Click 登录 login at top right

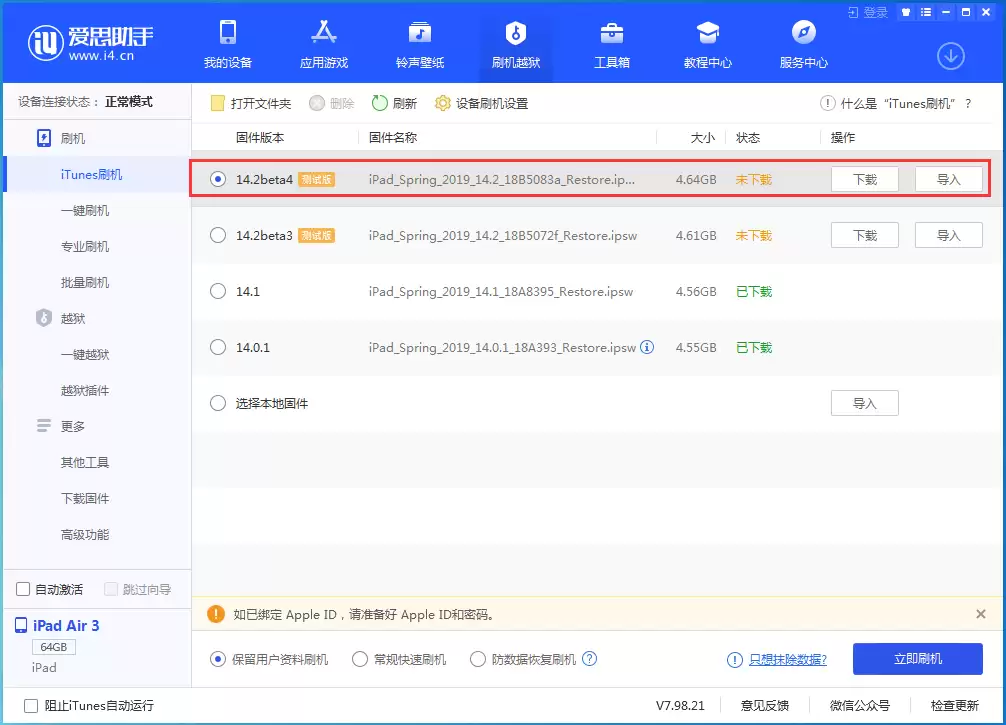(868, 12)
